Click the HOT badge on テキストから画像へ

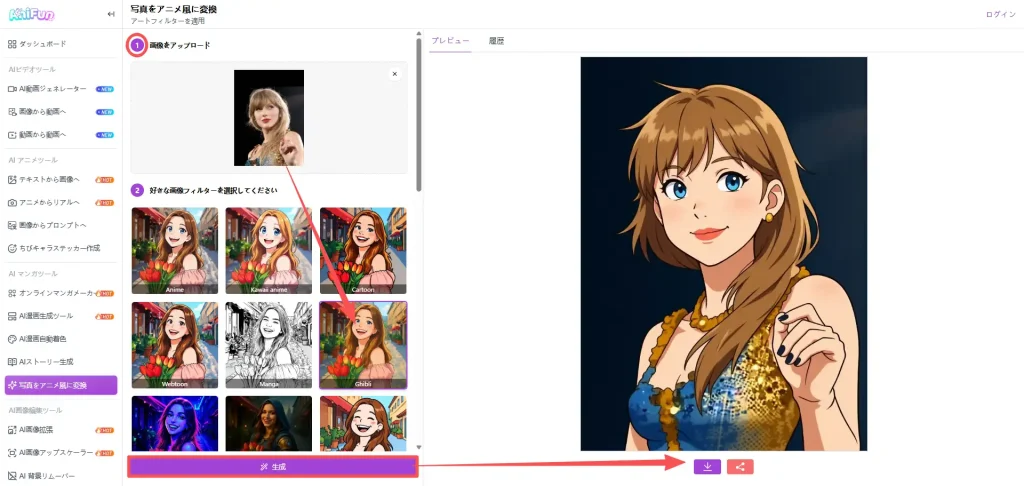pos(104,180)
